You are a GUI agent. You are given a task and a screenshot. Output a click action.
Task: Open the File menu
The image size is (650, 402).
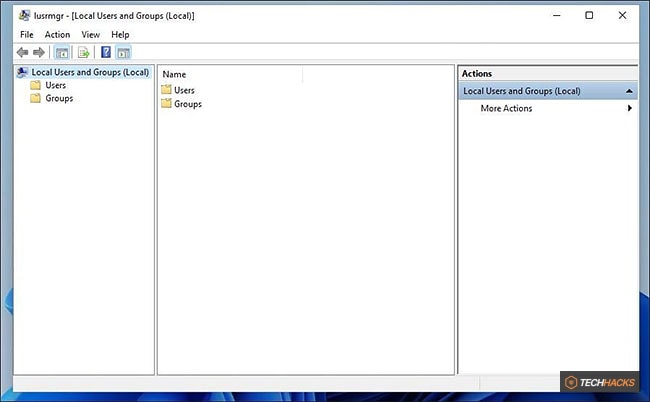coord(27,35)
